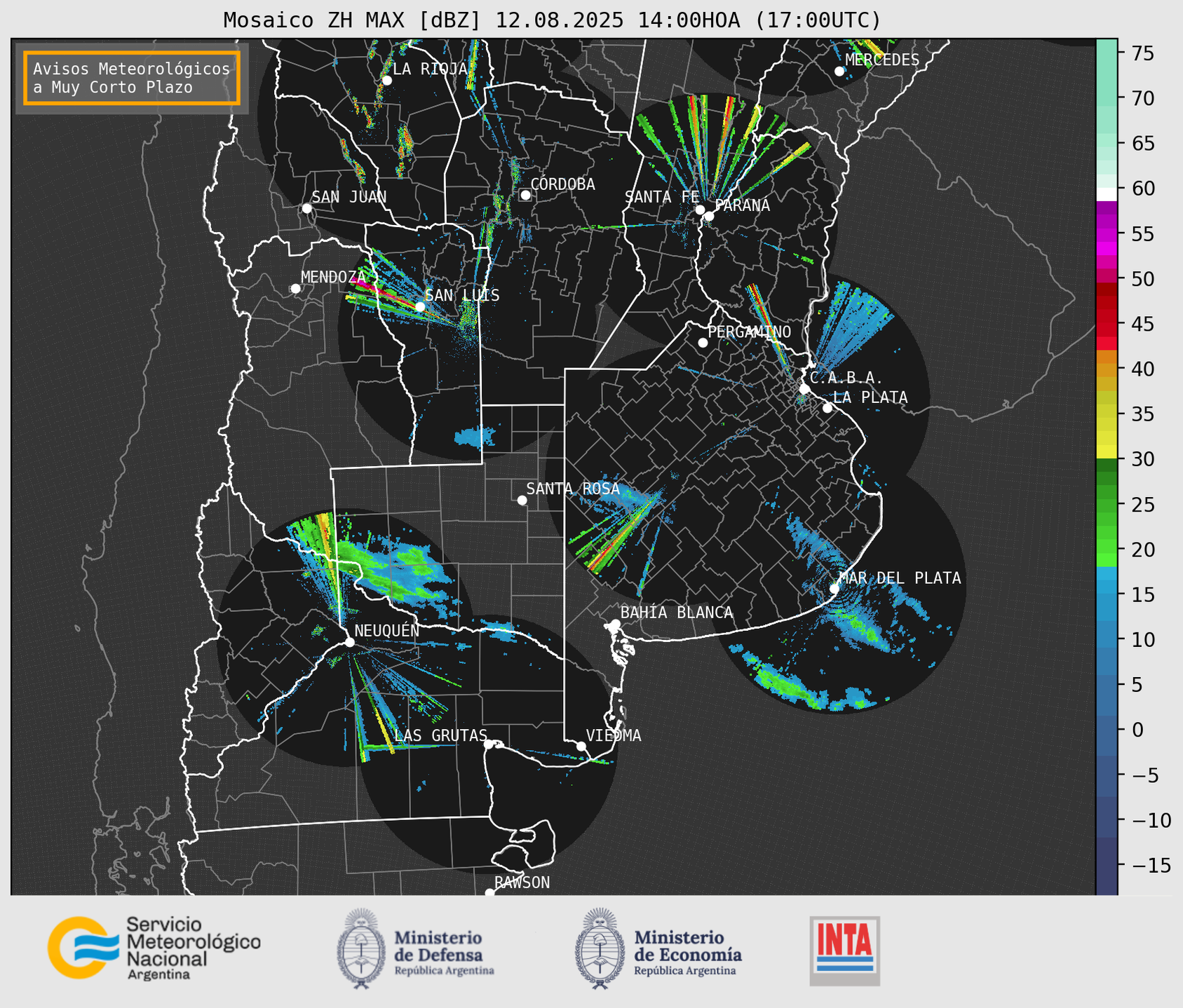The image size is (1183, 1008).
Task: Click the colorbar label 75
Action: pos(1142,53)
